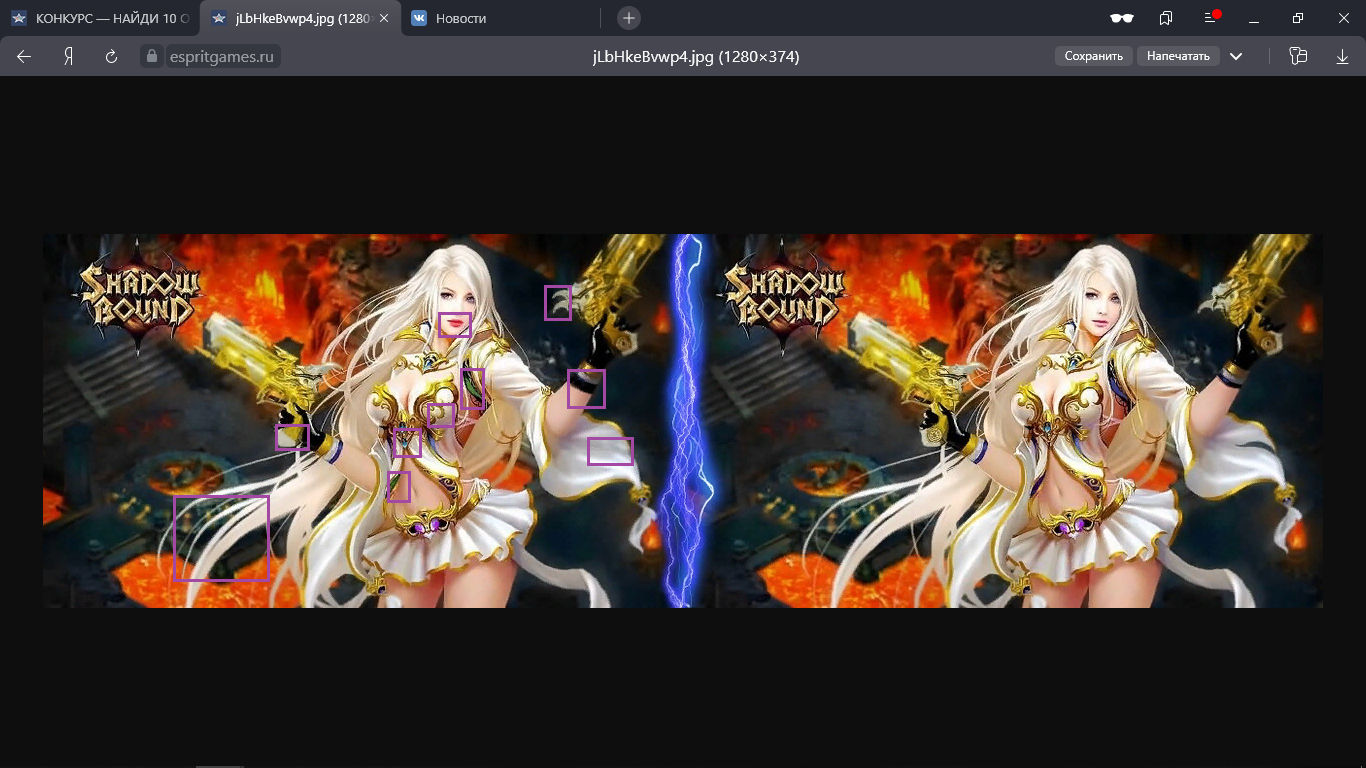Open bookmarks collection icon in title bar
The image size is (1366, 768).
click(1166, 18)
